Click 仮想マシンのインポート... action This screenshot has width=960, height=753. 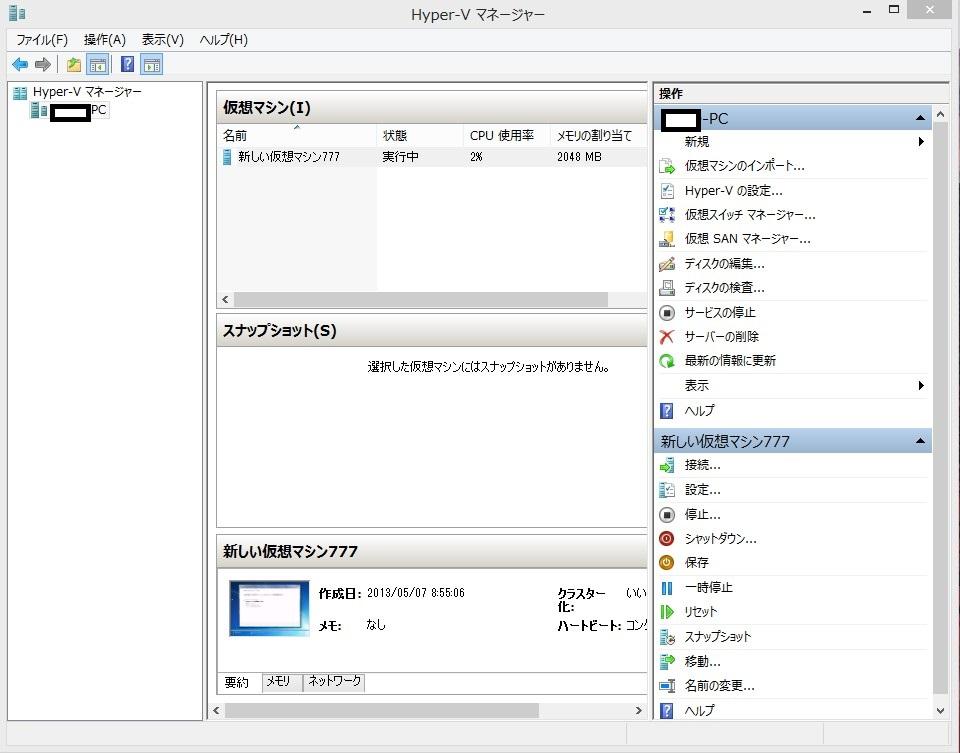(744, 166)
